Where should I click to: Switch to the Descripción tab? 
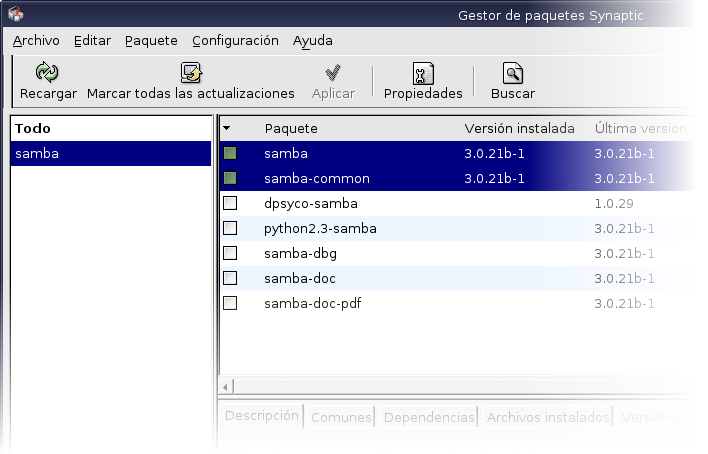(x=261, y=416)
